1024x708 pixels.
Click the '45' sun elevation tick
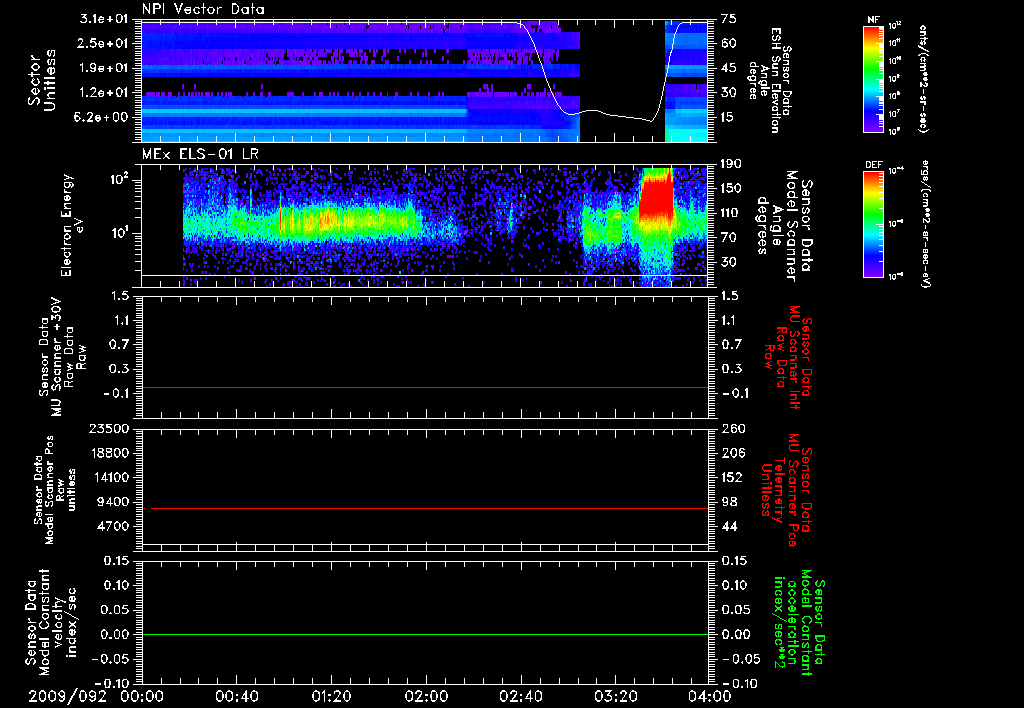(729, 68)
